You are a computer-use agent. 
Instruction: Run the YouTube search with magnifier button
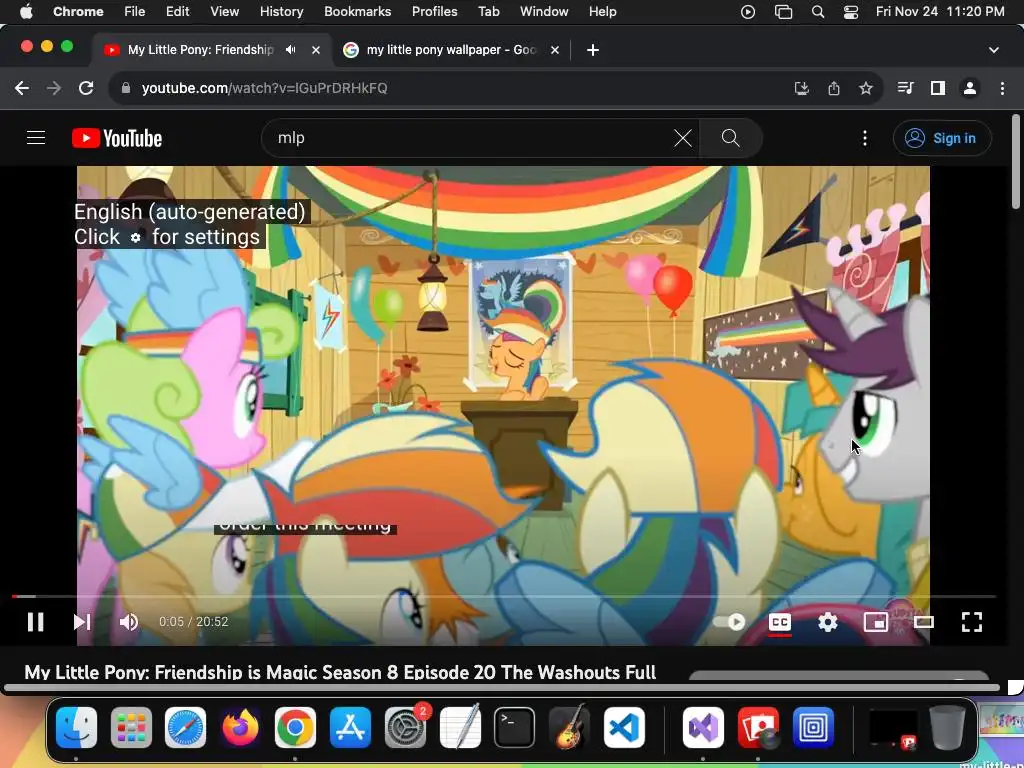click(x=730, y=138)
